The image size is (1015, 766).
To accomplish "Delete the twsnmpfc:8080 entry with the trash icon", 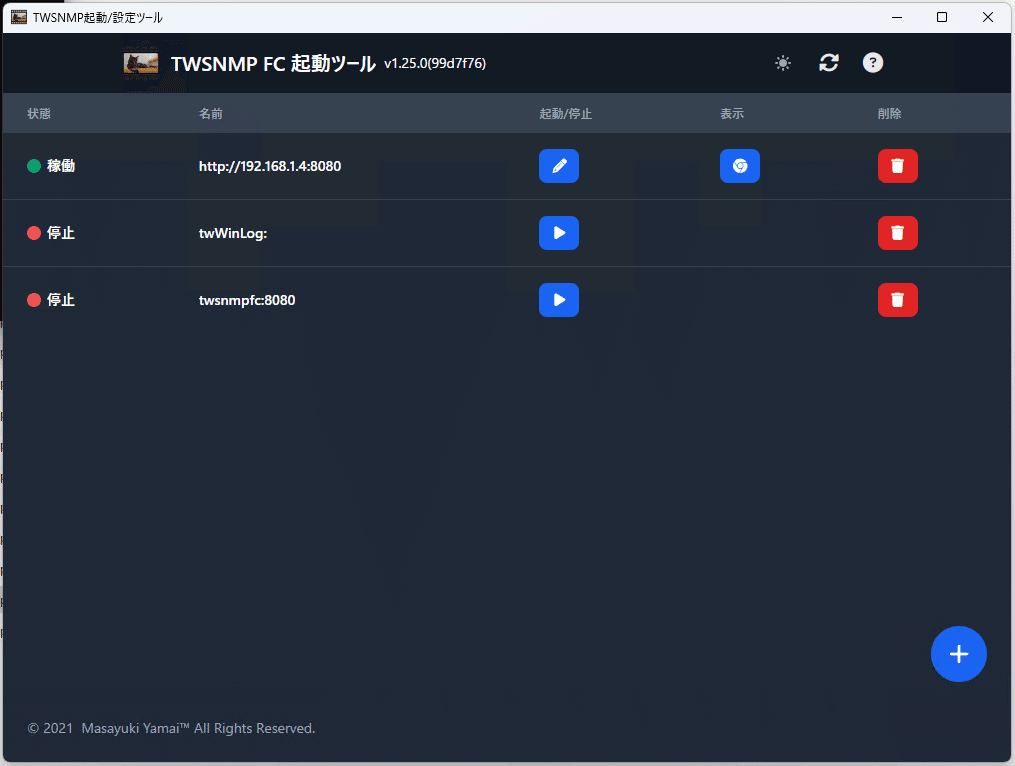I will 897,300.
